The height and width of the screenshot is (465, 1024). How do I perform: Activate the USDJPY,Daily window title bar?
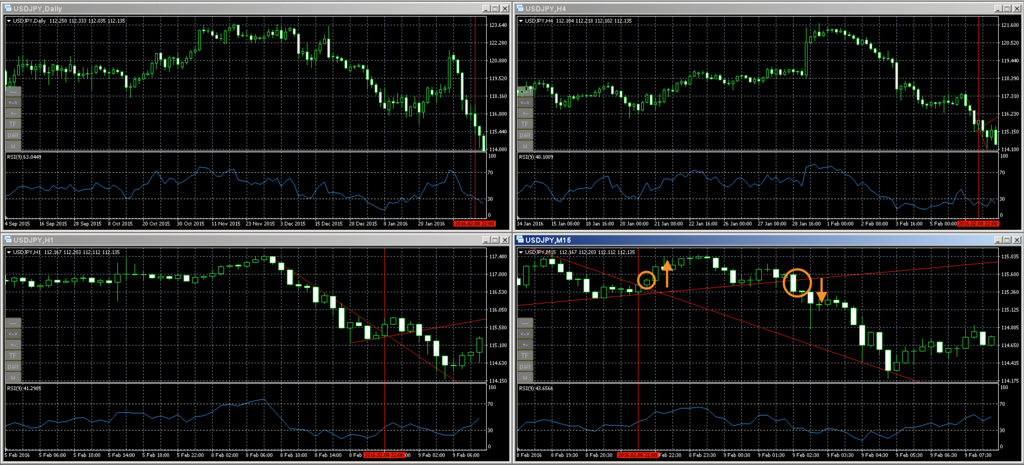point(256,8)
